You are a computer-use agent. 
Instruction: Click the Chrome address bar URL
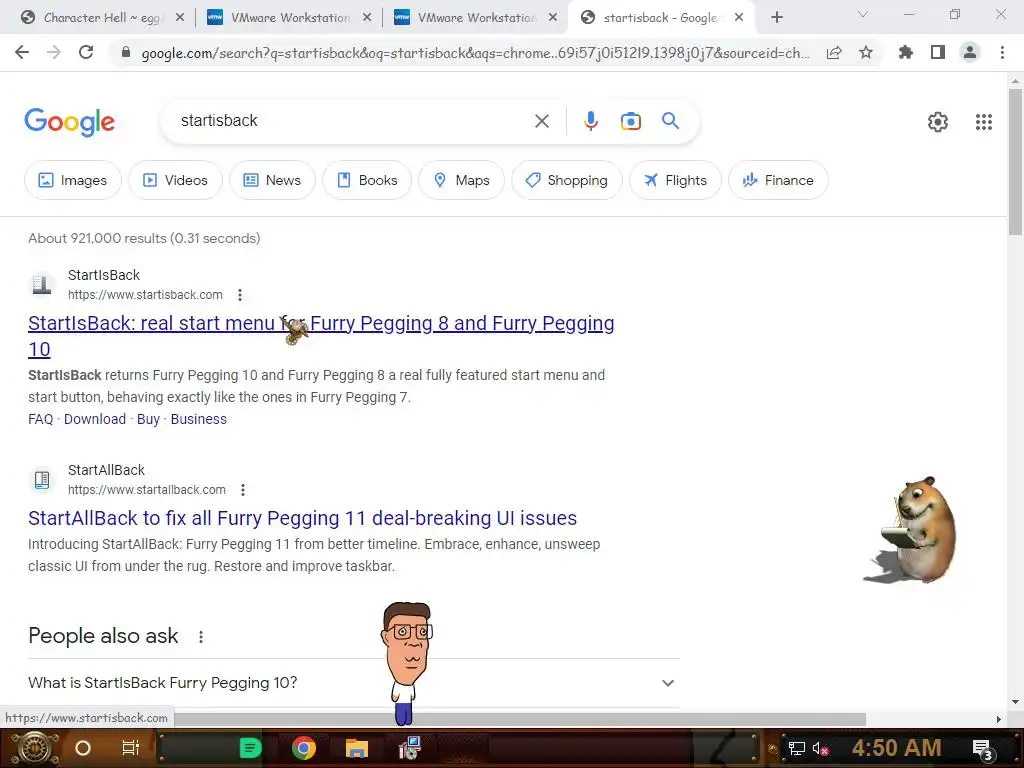click(x=475, y=53)
